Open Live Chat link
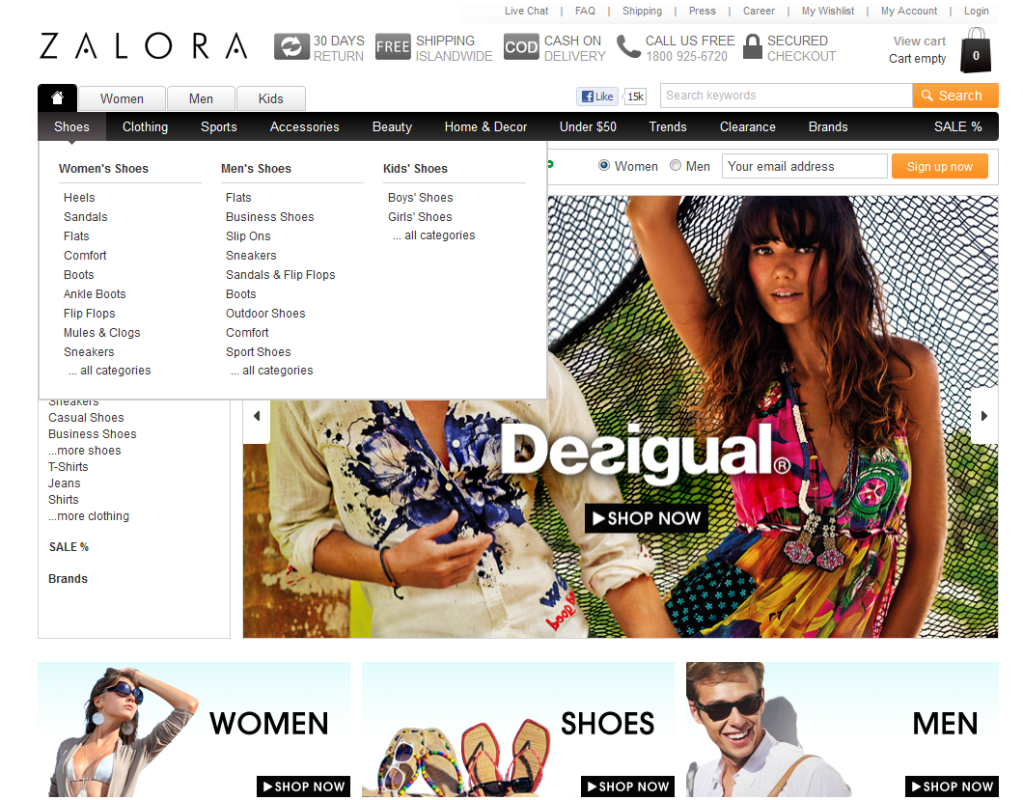The width and height of the screenshot is (1023, 800). pyautogui.click(x=526, y=11)
